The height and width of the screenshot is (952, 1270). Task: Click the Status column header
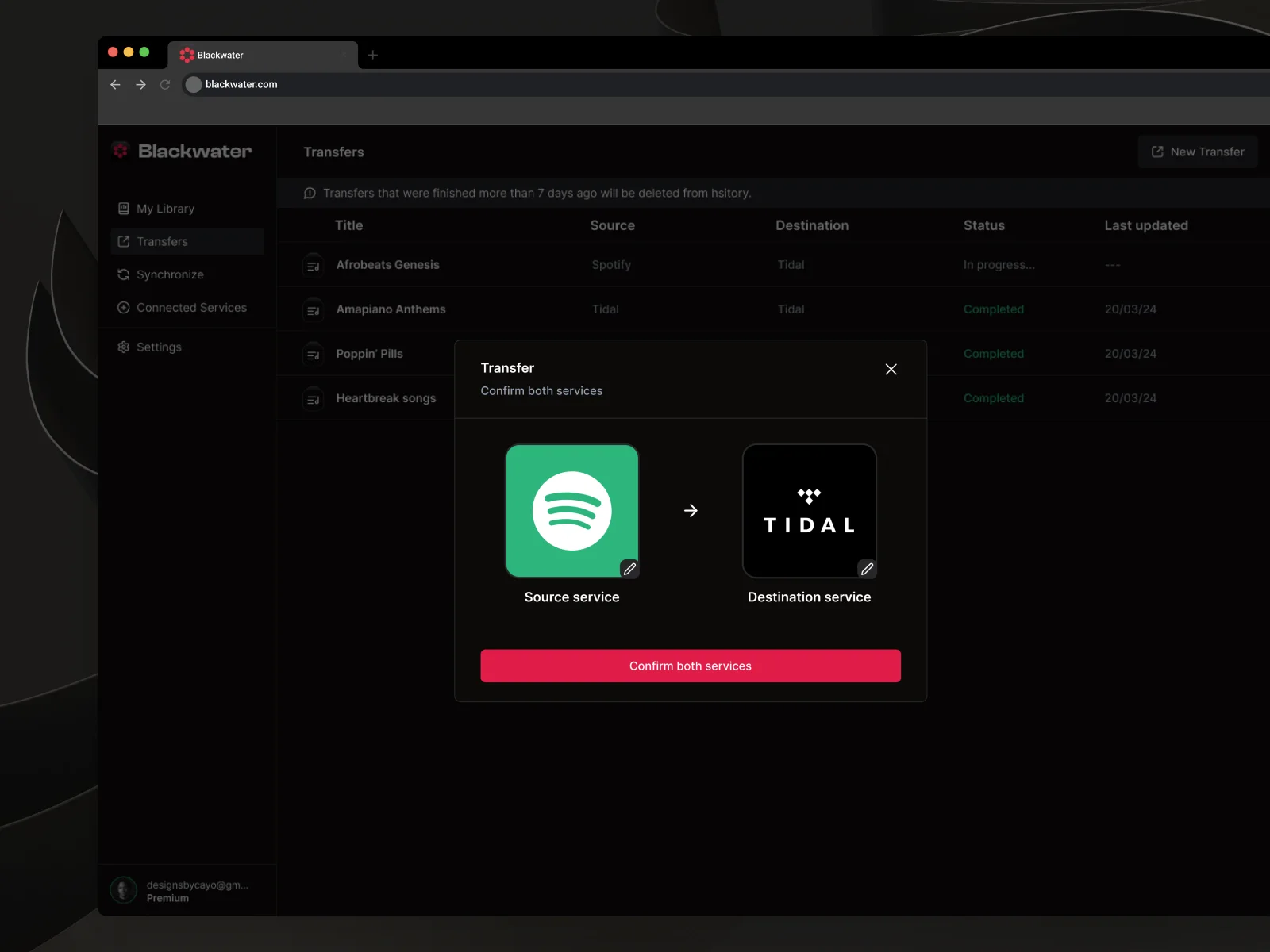[983, 225]
